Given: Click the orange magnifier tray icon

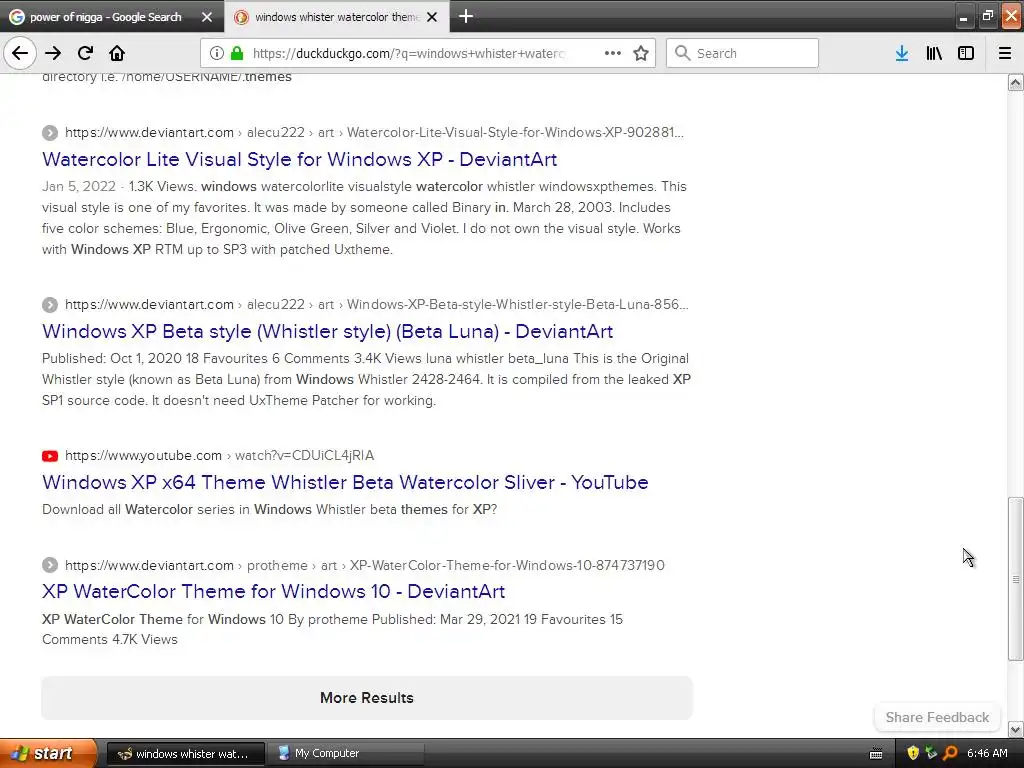Looking at the screenshot, I should pos(950,753).
